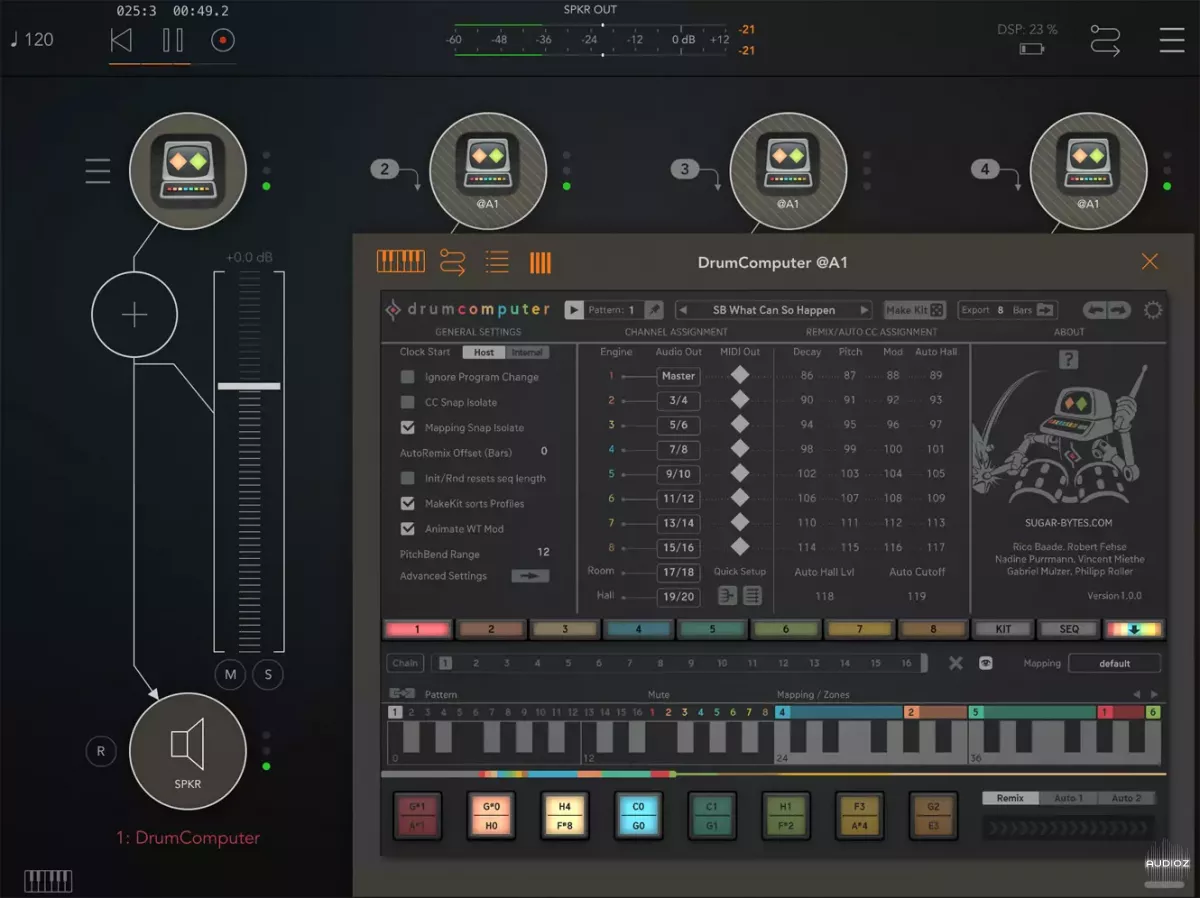Select the first DrumComputer node
The width and height of the screenshot is (1200, 898).
coord(188,171)
